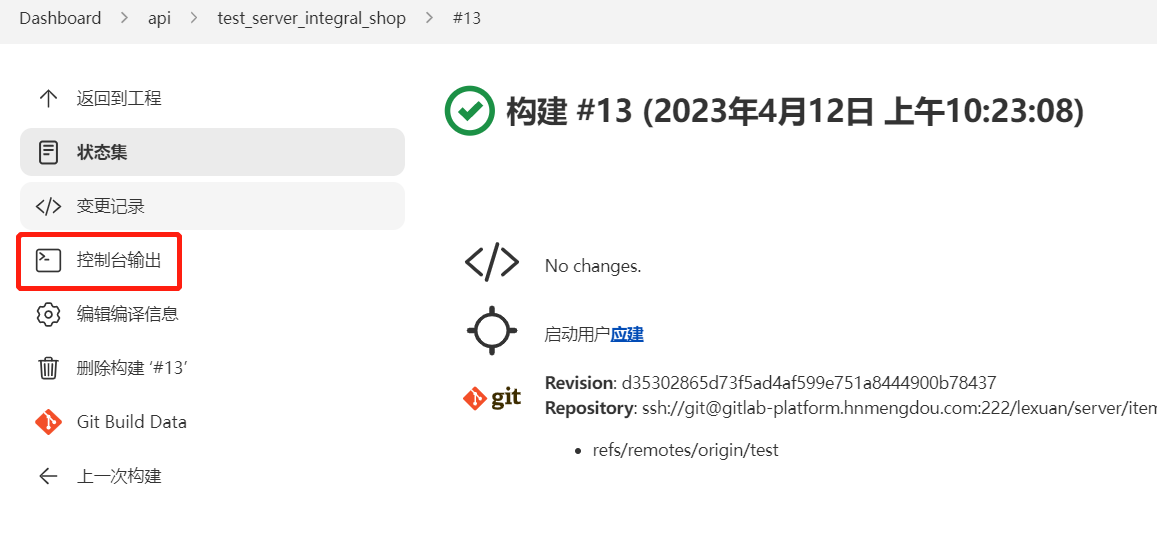Viewport: 1157px width, 537px height.
Task: Select 变更记录 in the sidebar
Action: 110,206
